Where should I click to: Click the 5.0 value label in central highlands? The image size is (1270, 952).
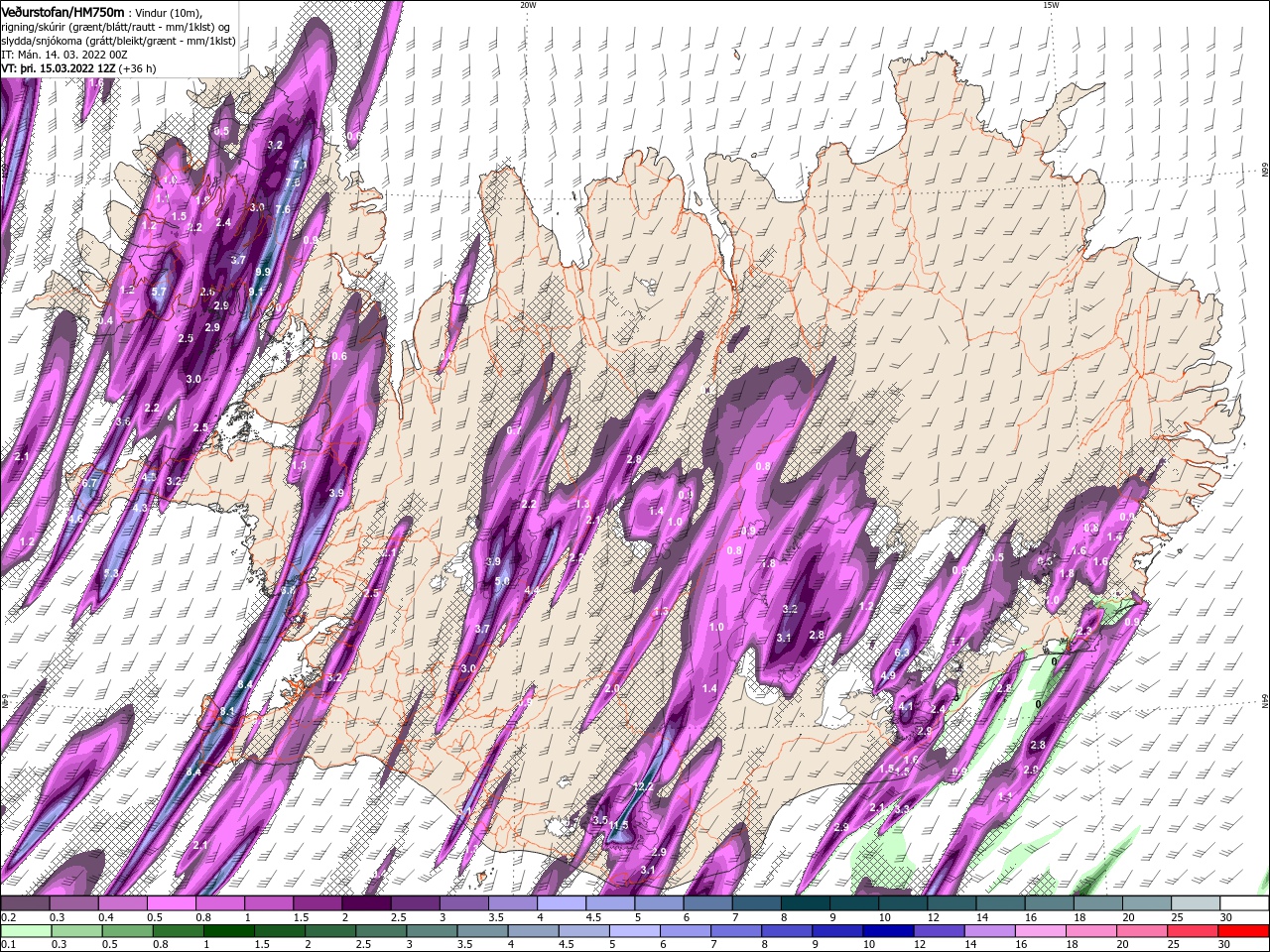point(502,581)
